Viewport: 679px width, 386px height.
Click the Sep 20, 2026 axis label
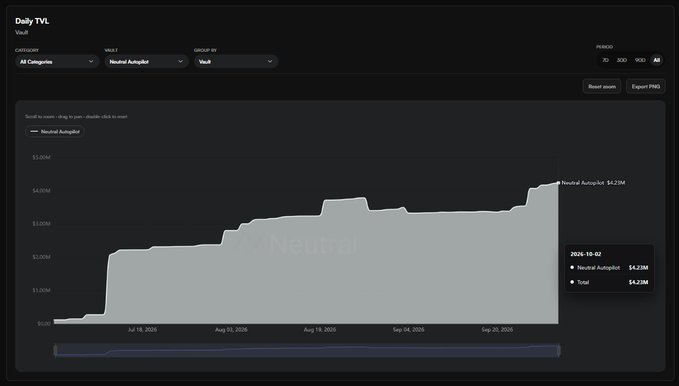pyautogui.click(x=497, y=330)
